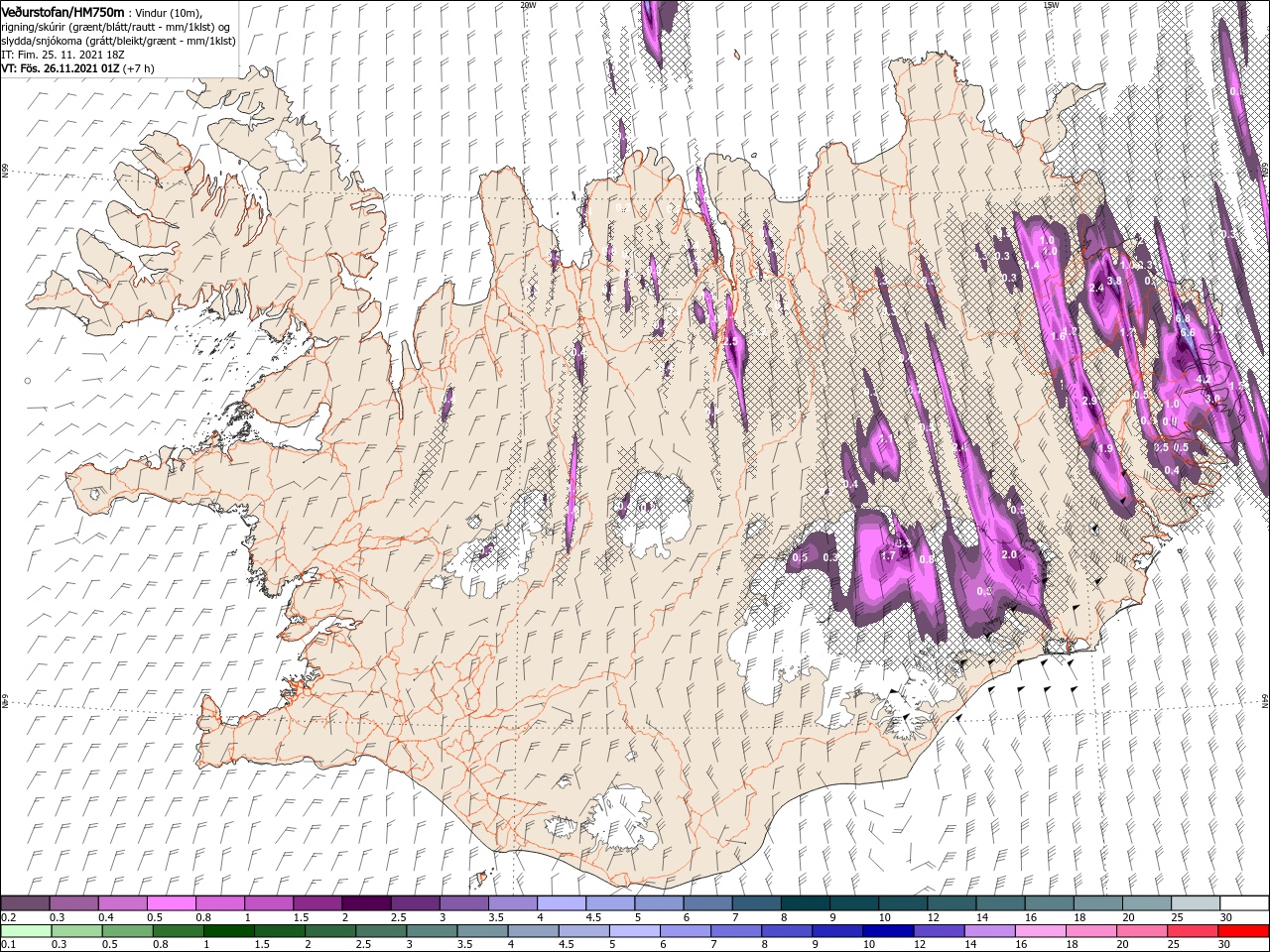
Task: Pick the 12 violet swatch in rain scale
Action: tap(938, 931)
